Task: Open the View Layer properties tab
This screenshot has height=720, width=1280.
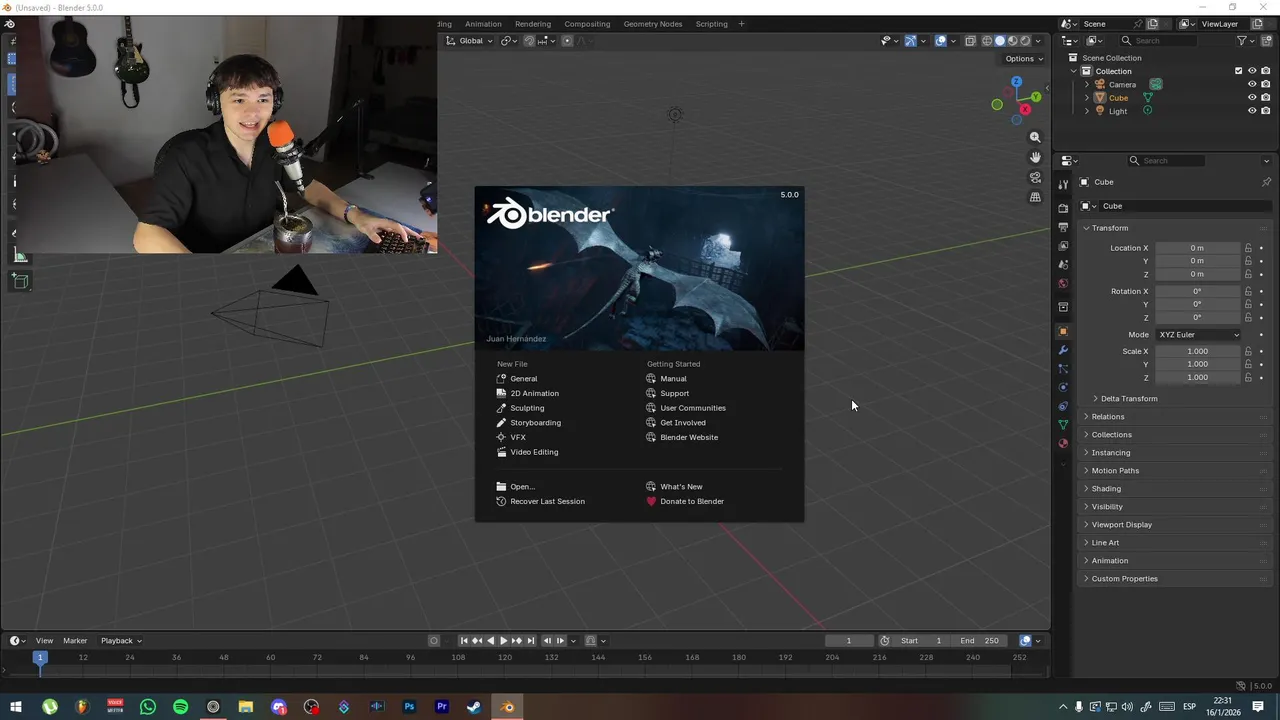Action: [1063, 246]
